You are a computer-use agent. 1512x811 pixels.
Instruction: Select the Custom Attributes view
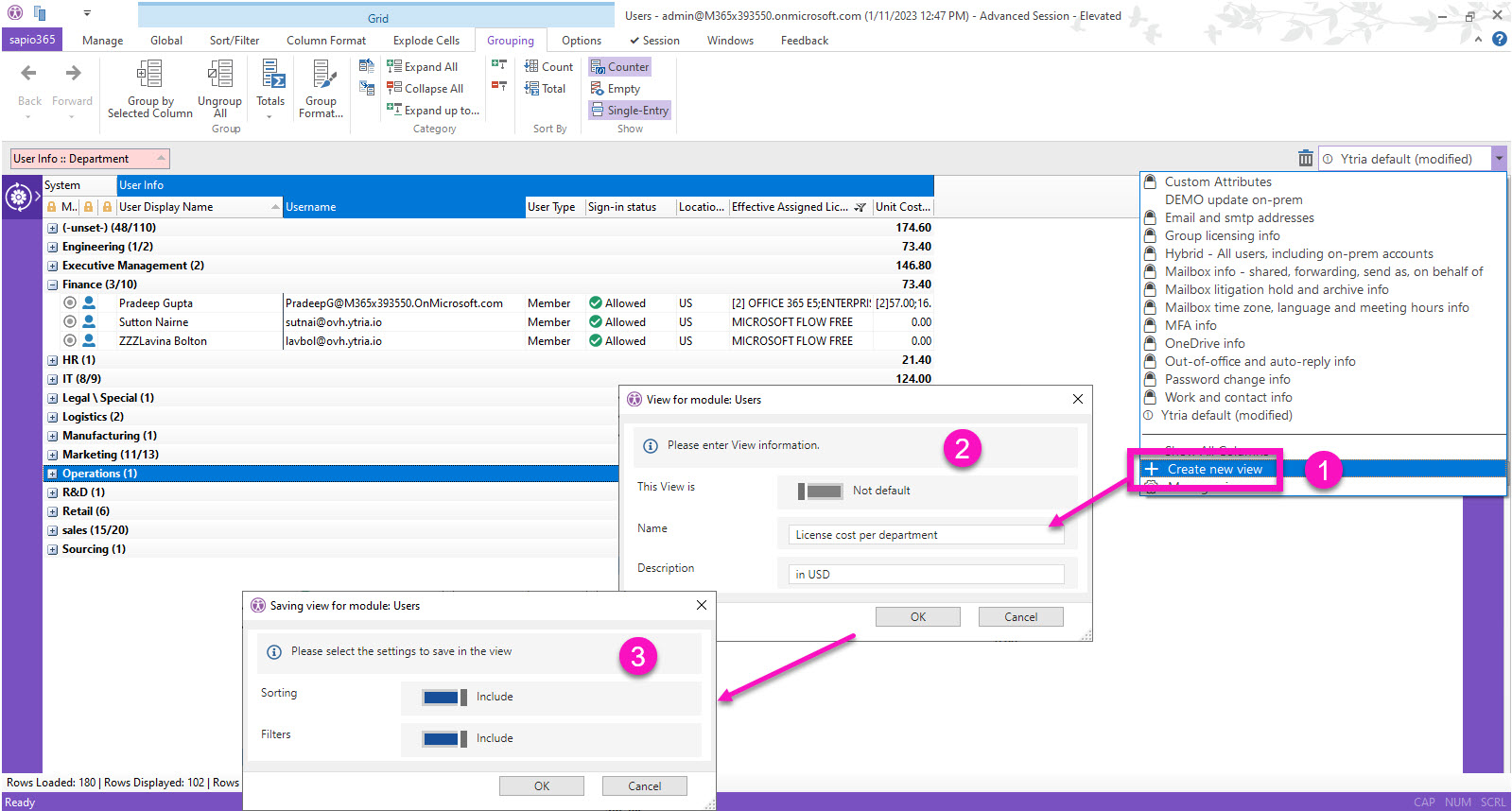click(x=1218, y=181)
